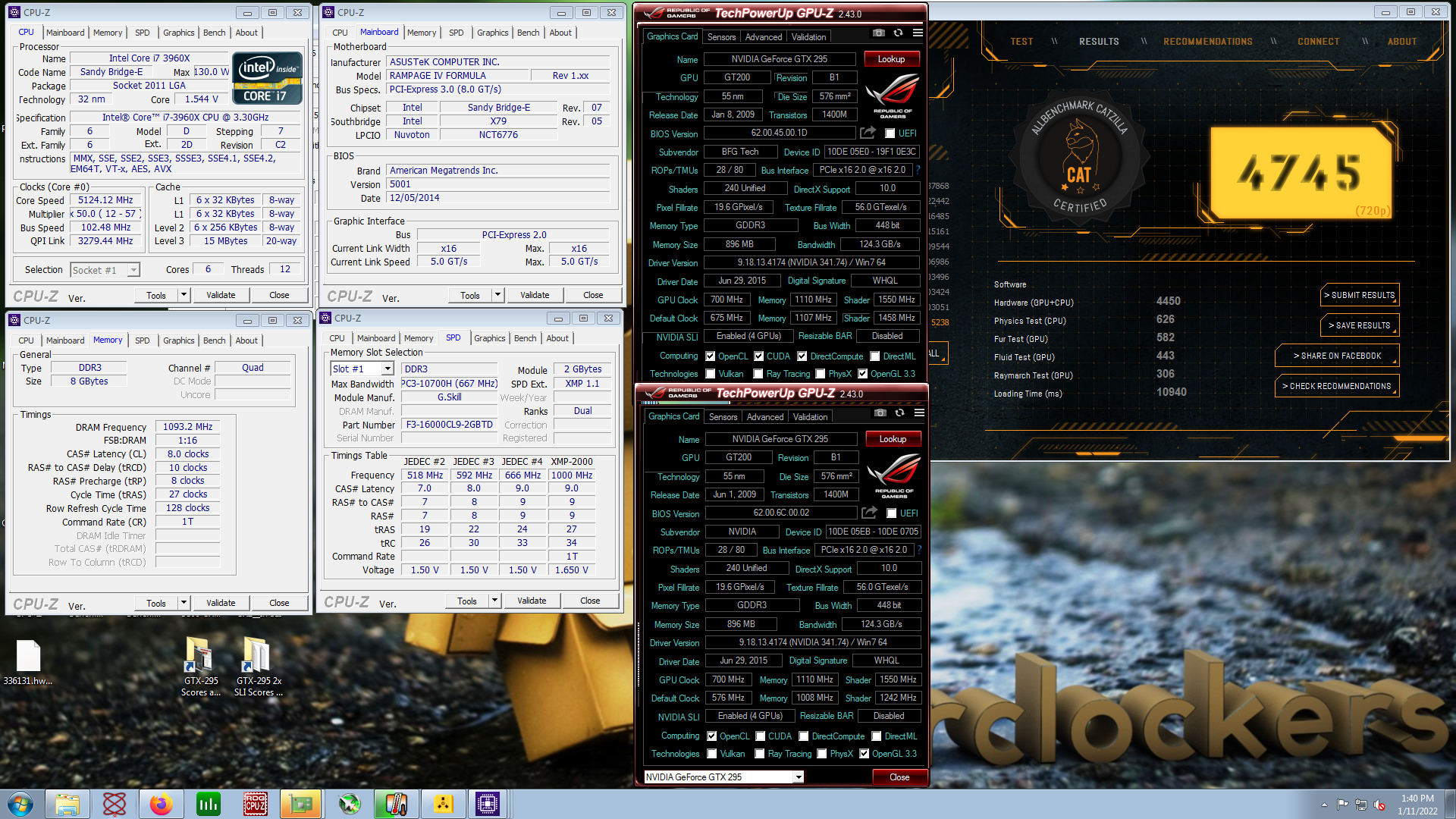Click the 4745 score badge in Catzilla
This screenshot has width=1456, height=819.
1300,172
